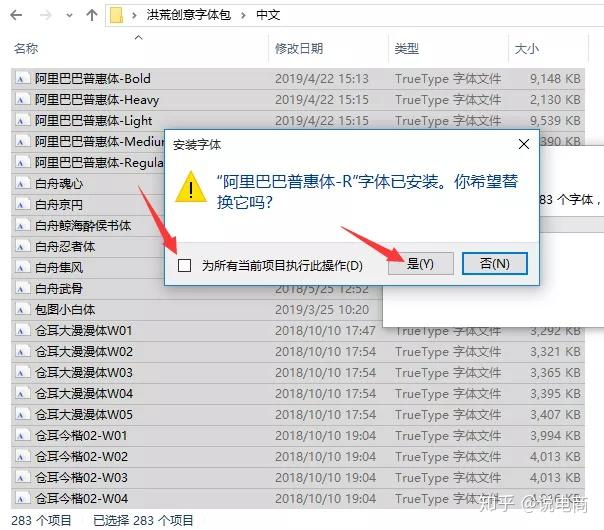Click date 2019/3/25 10:20 cell
Image resolution: width=604 pixels, height=530 pixels.
point(322,310)
